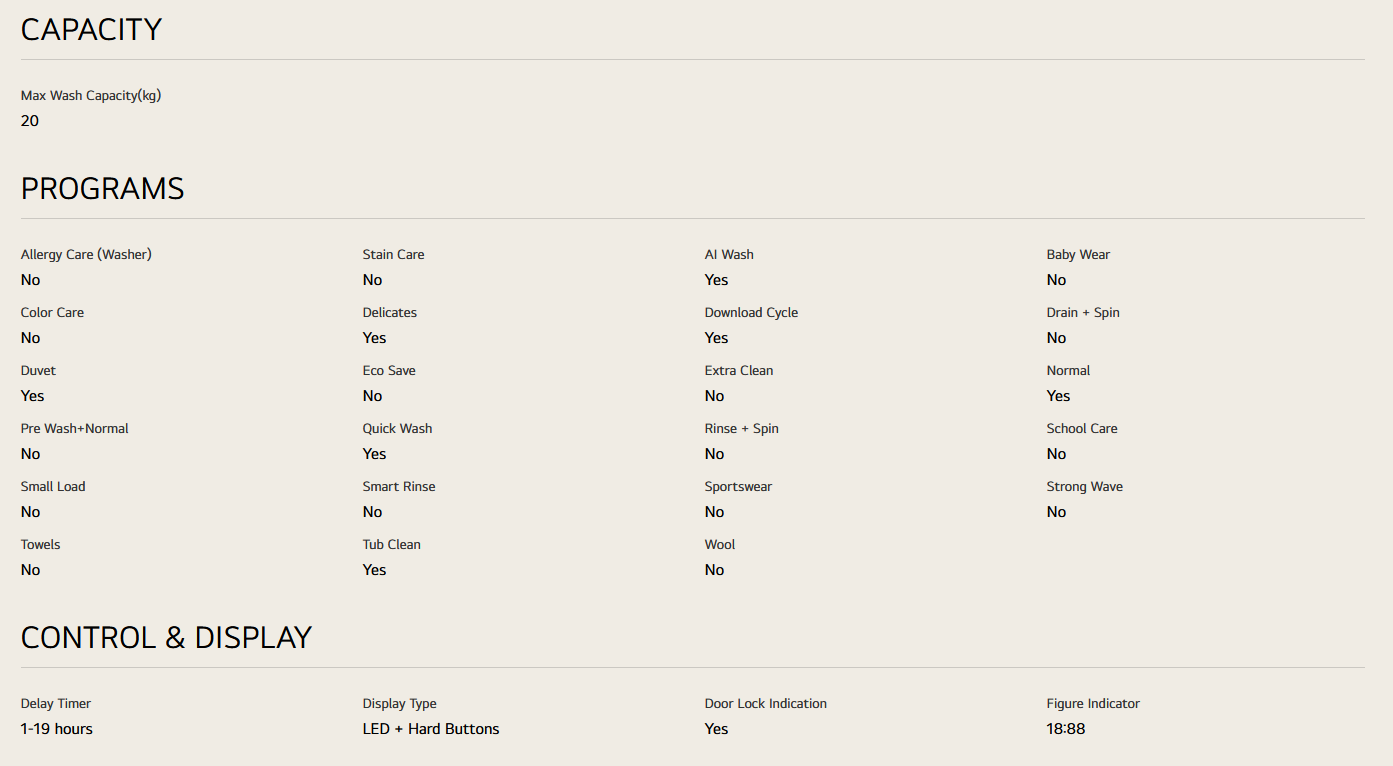1393x766 pixels.
Task: Select the School Care label
Action: coord(1082,429)
